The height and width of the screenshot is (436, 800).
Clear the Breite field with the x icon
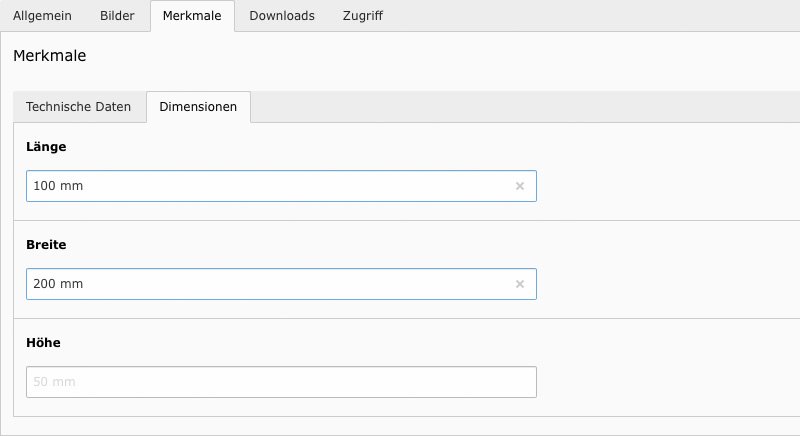[519, 284]
